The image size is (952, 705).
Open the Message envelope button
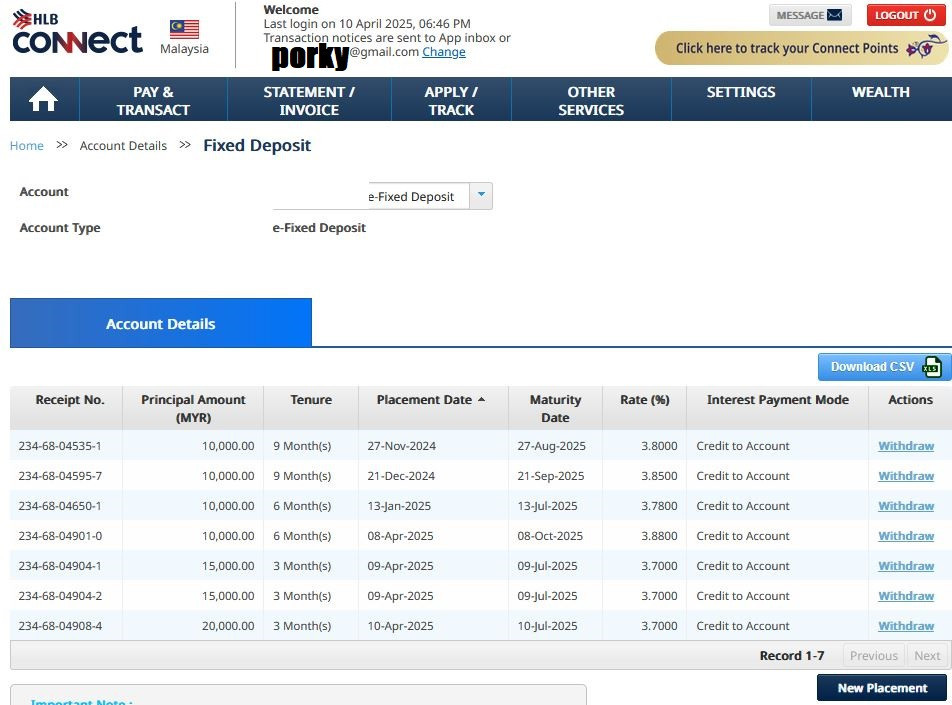[x=810, y=15]
